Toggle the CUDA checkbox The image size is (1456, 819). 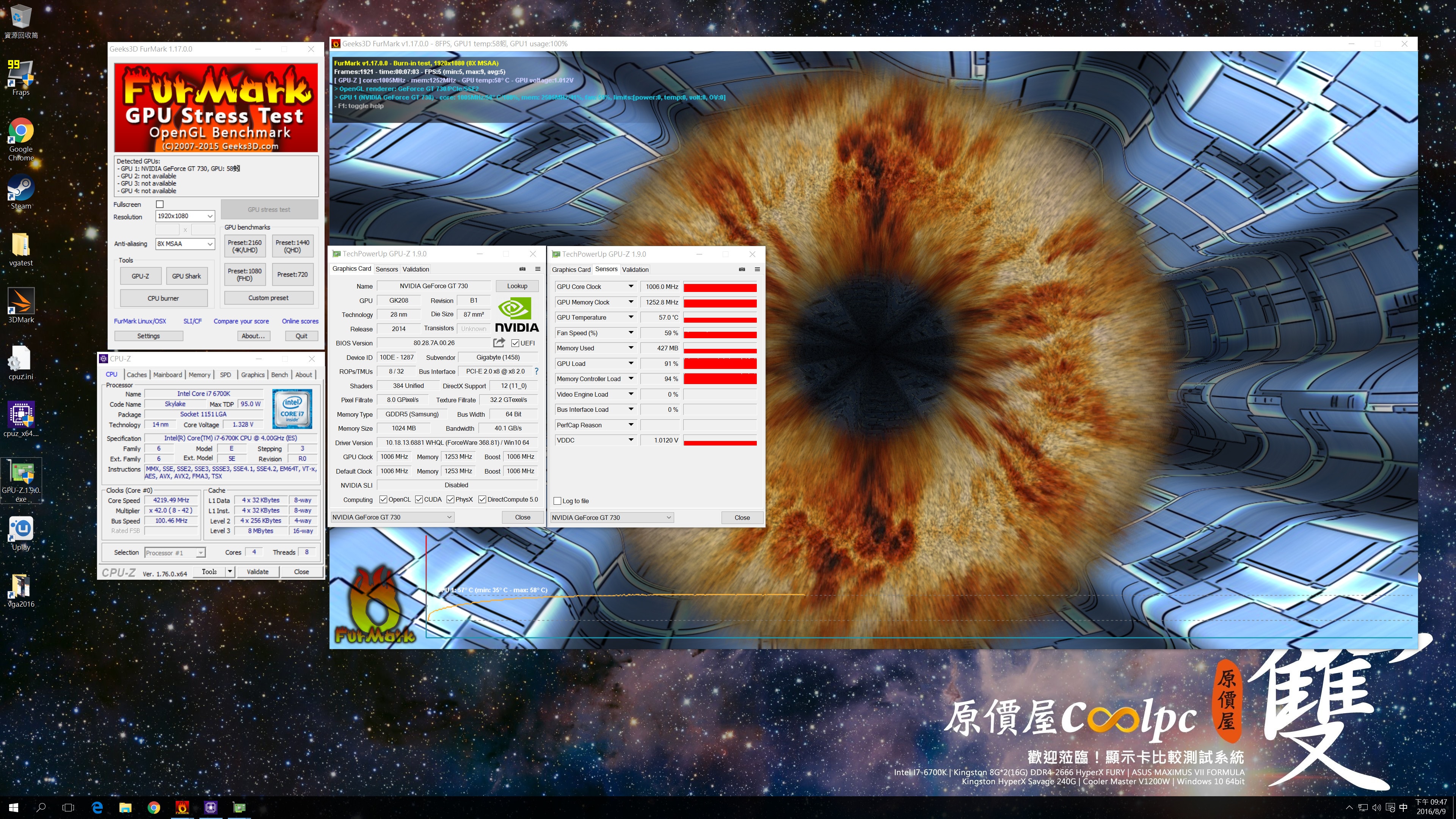pyautogui.click(x=419, y=500)
